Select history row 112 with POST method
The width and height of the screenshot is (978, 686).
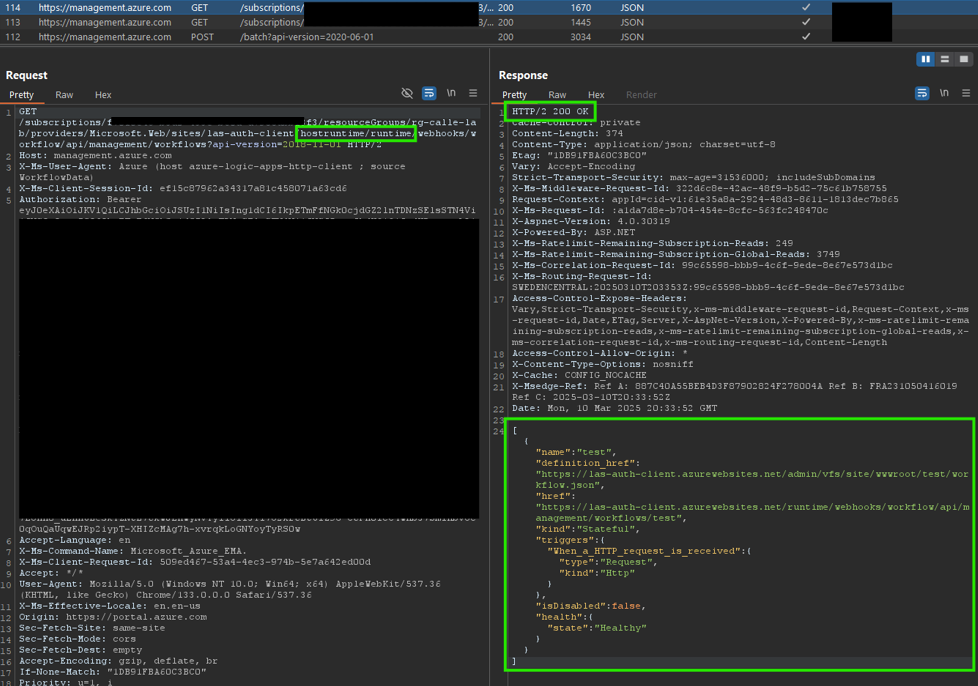point(489,37)
